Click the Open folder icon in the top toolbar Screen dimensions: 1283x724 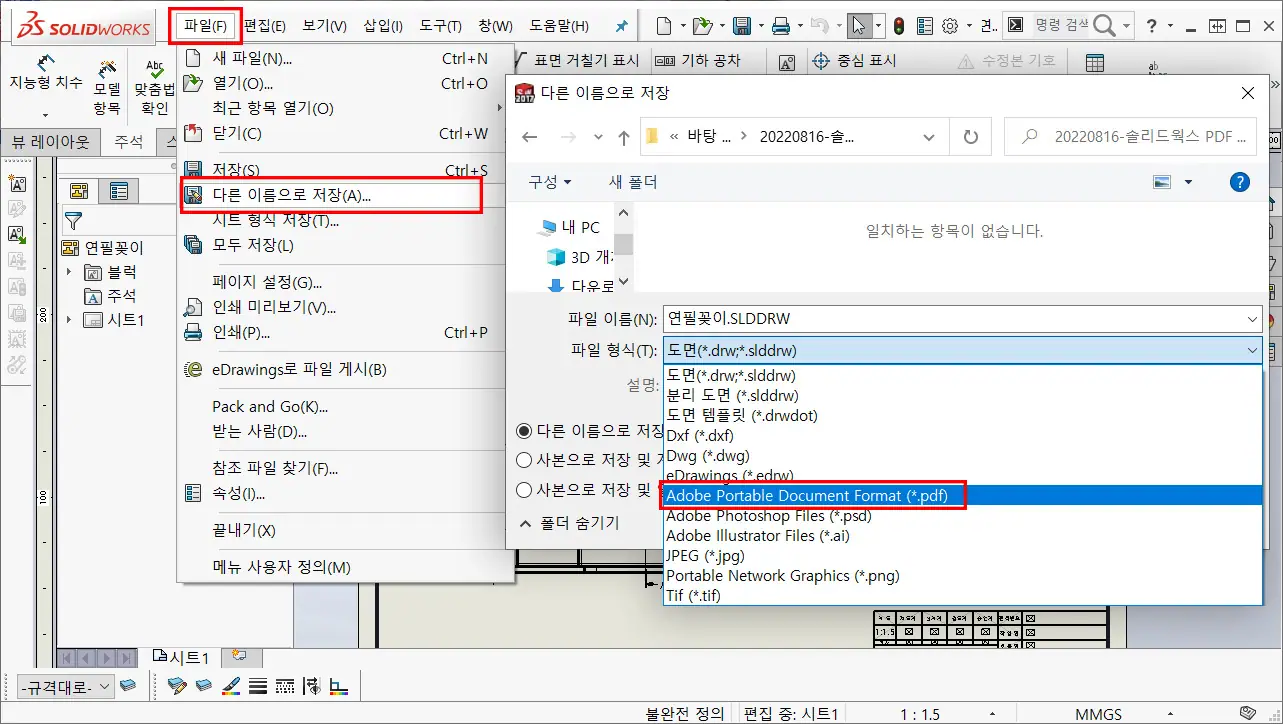pos(703,26)
